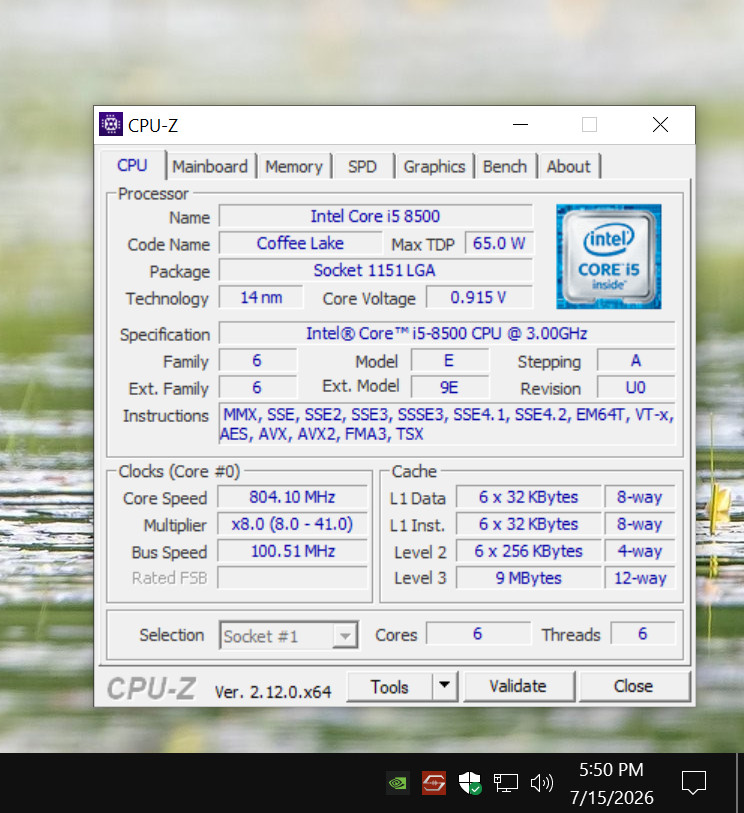
Task: Click Level 3 9 MBytes value
Action: [529, 578]
